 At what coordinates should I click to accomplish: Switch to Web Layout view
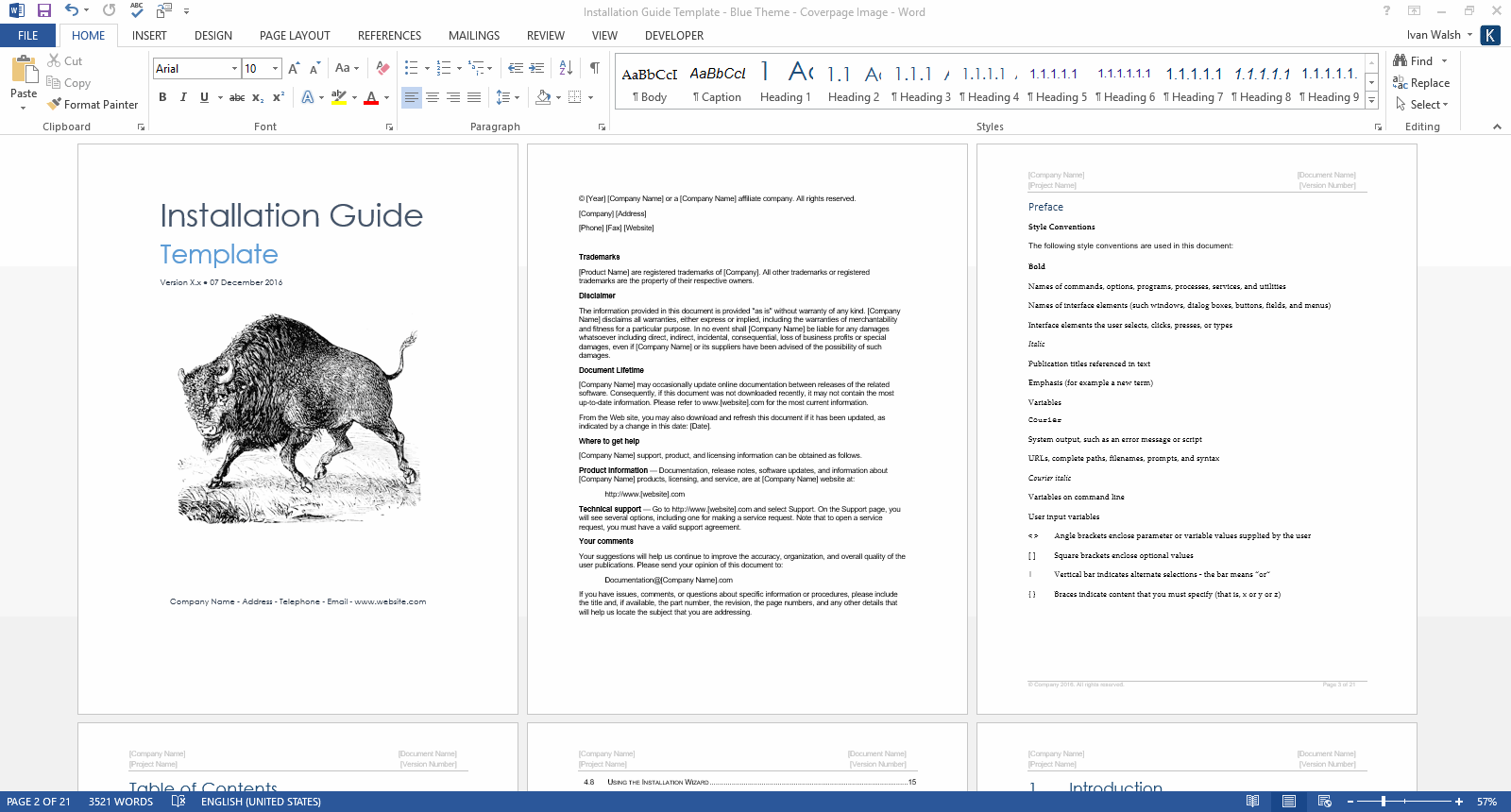tap(1325, 802)
